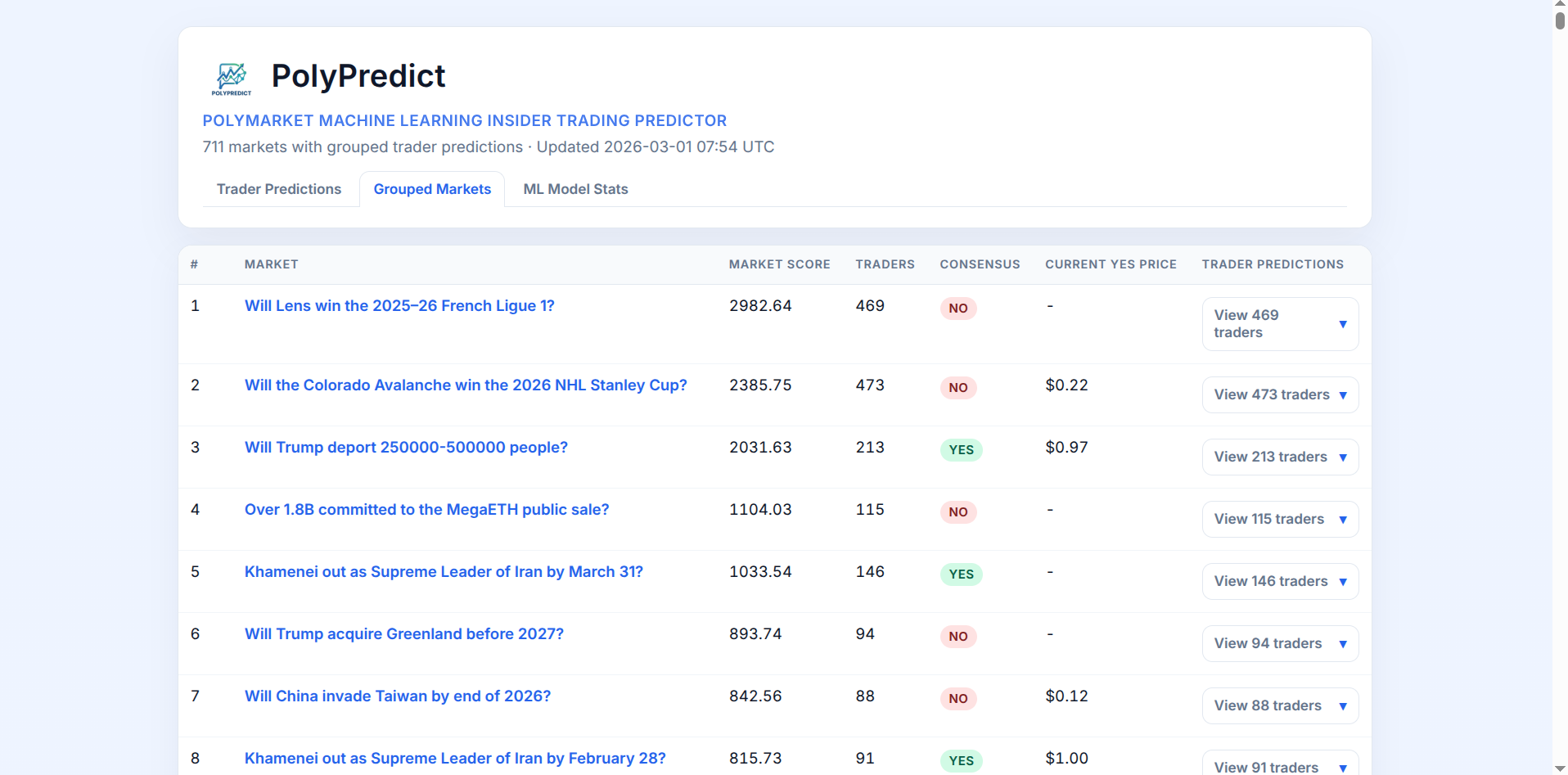Expand the View 473 traders dropdown
1568x775 pixels.
coord(1280,394)
